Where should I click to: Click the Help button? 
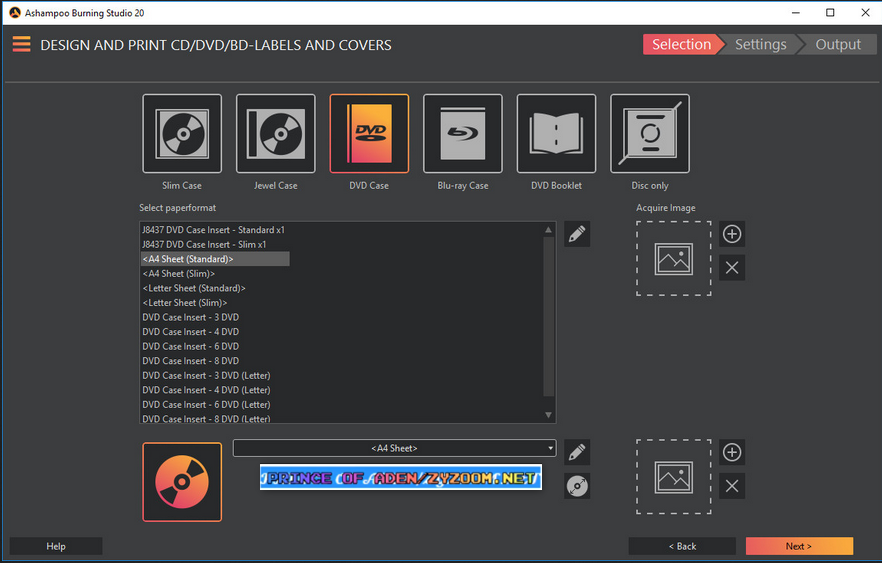(56, 546)
